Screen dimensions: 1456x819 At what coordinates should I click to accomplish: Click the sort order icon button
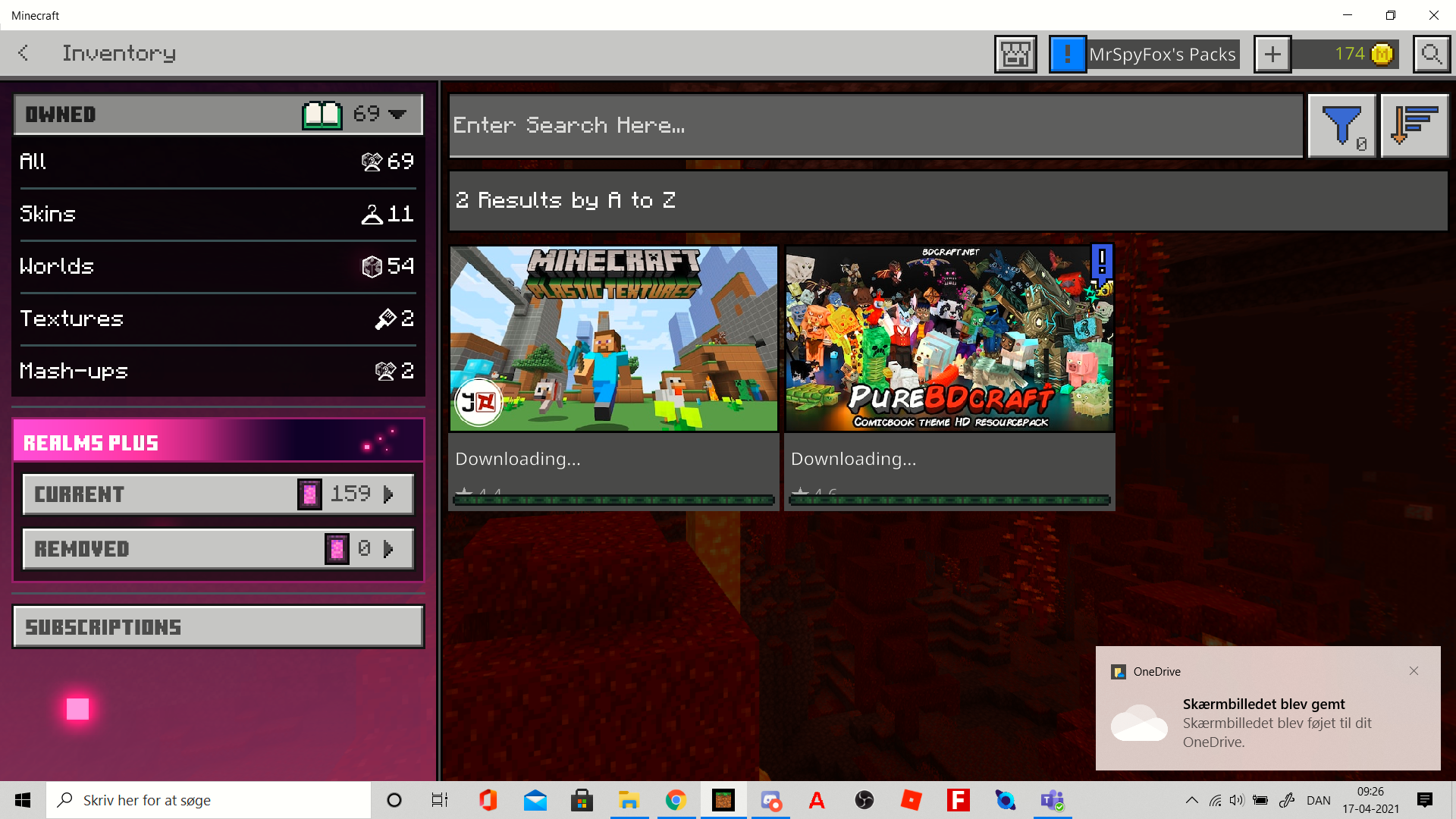[x=1414, y=126]
